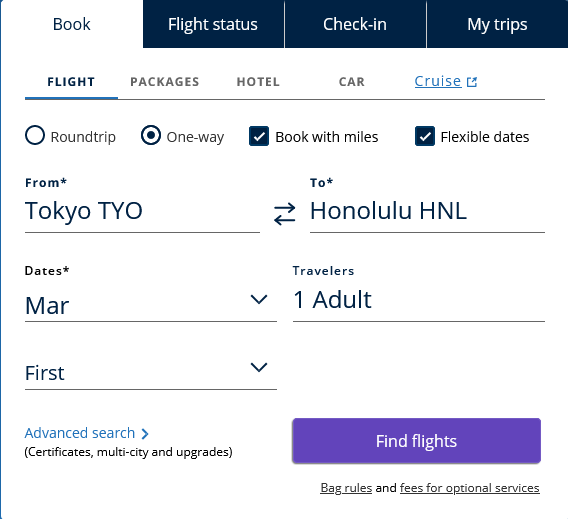This screenshot has width=568, height=519.
Task: Click the From field showing Tokyo TYO
Action: [x=142, y=211]
